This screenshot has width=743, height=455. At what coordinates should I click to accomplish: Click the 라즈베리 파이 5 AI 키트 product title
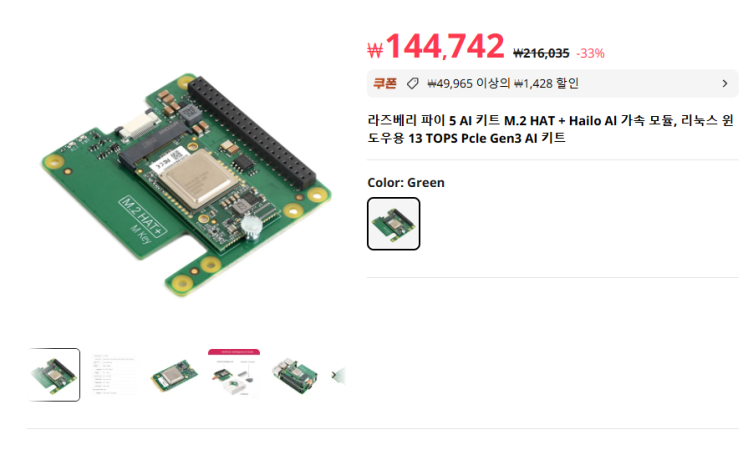pos(550,129)
